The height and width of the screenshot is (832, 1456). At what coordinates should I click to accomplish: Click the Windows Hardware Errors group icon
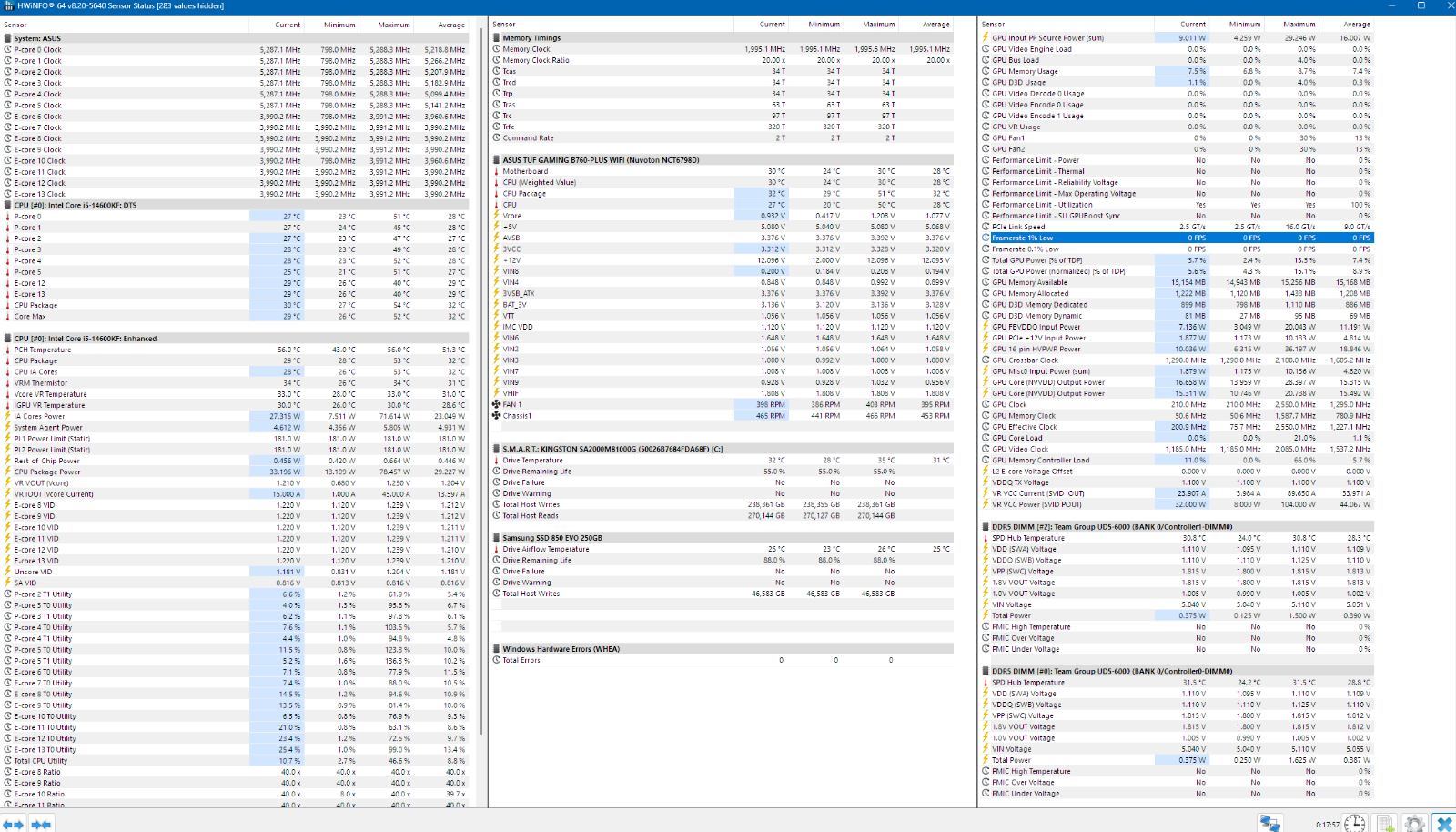(x=497, y=649)
